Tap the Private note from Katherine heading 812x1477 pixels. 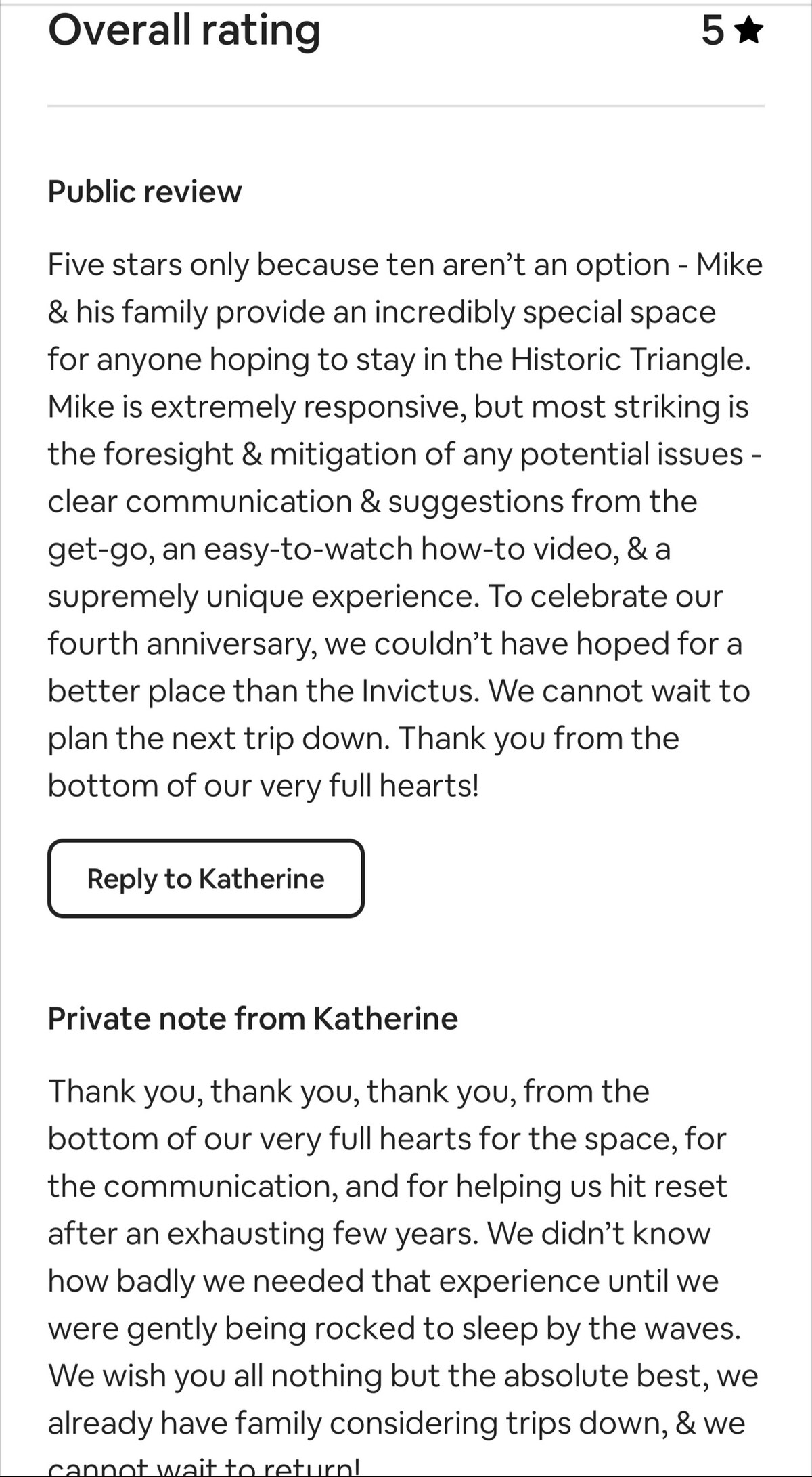252,1018
